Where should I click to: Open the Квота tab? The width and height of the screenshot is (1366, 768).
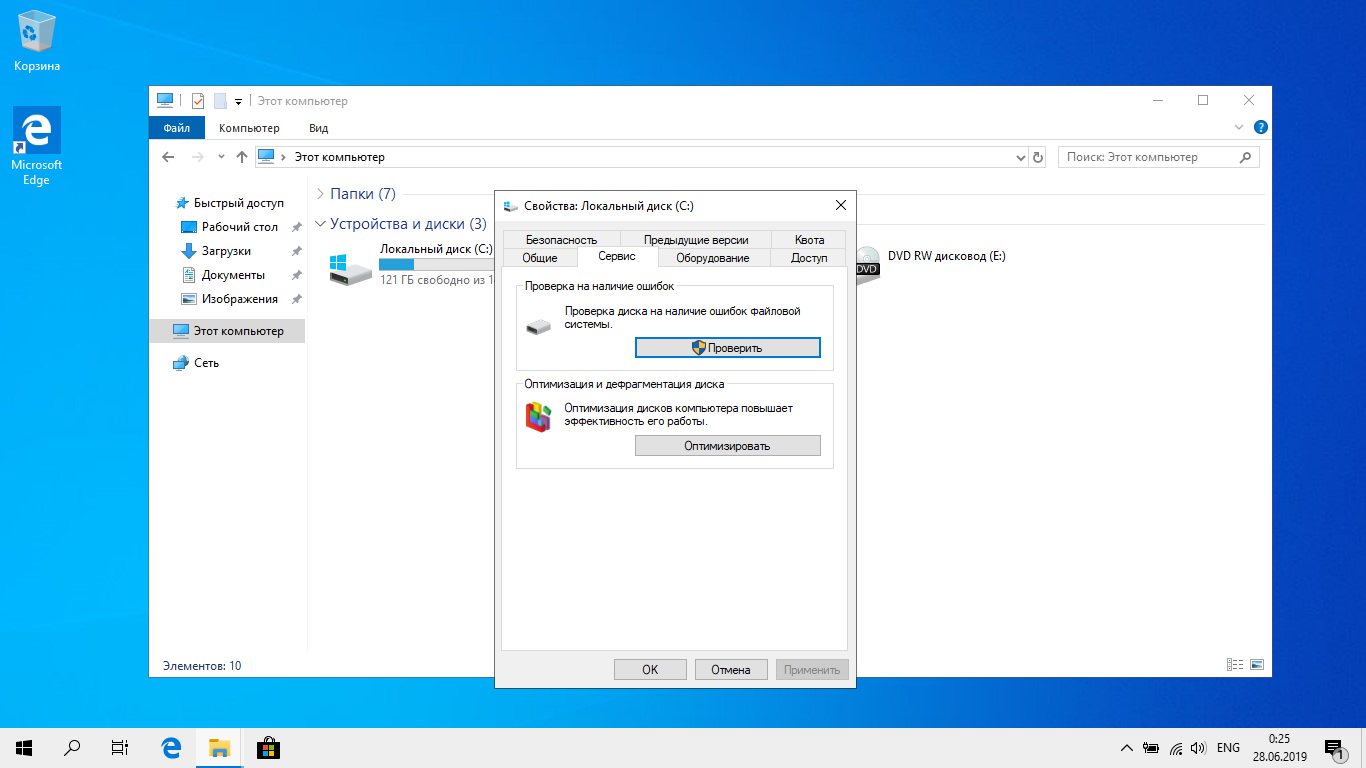(x=809, y=240)
